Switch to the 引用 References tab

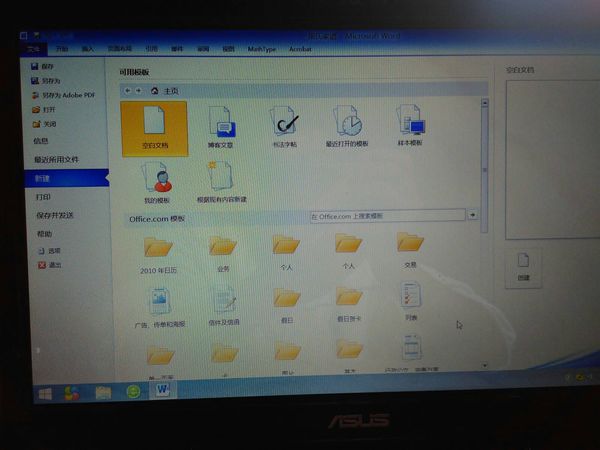[152, 49]
